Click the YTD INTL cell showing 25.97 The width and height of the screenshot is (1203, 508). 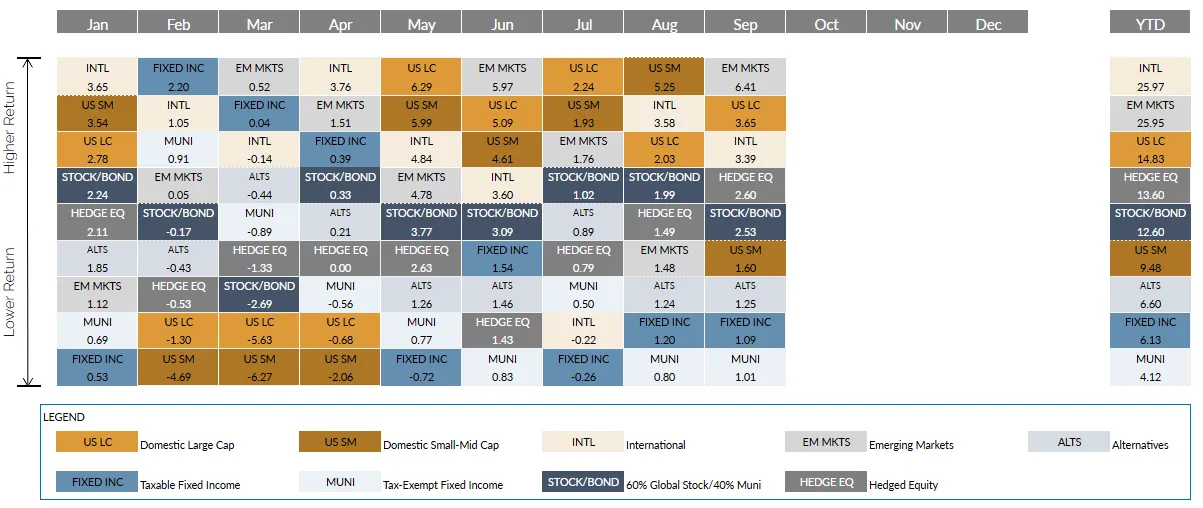(x=1150, y=76)
